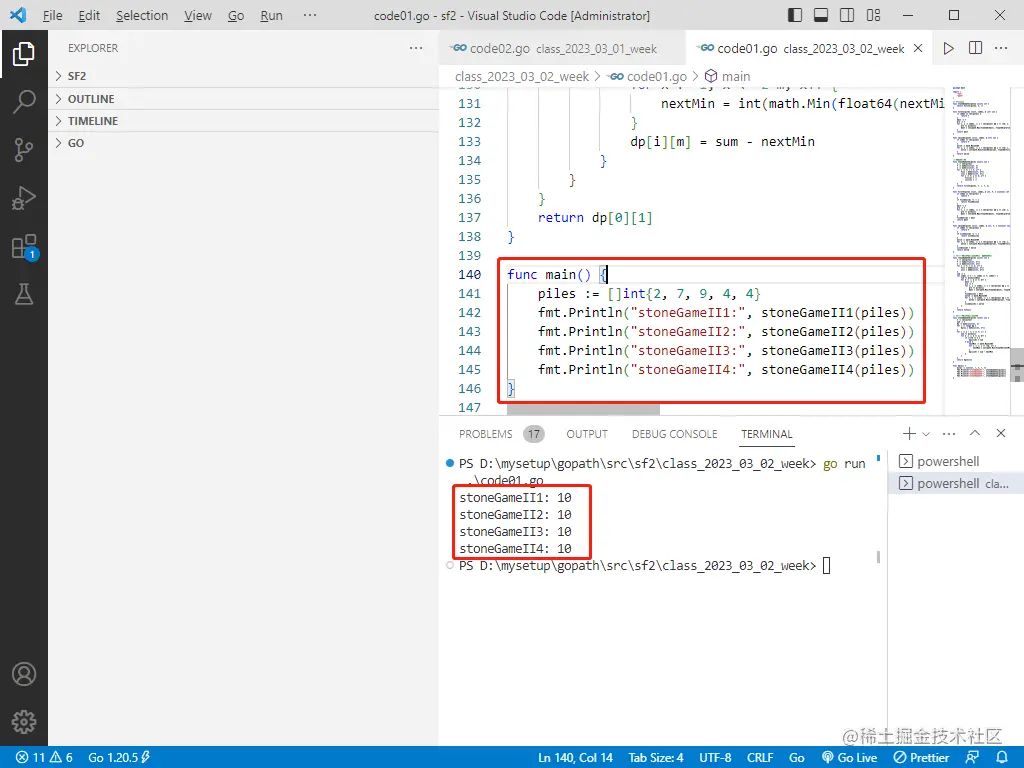Toggle Panel layout icon in title bar
This screenshot has height=768, width=1024.
[x=821, y=15]
